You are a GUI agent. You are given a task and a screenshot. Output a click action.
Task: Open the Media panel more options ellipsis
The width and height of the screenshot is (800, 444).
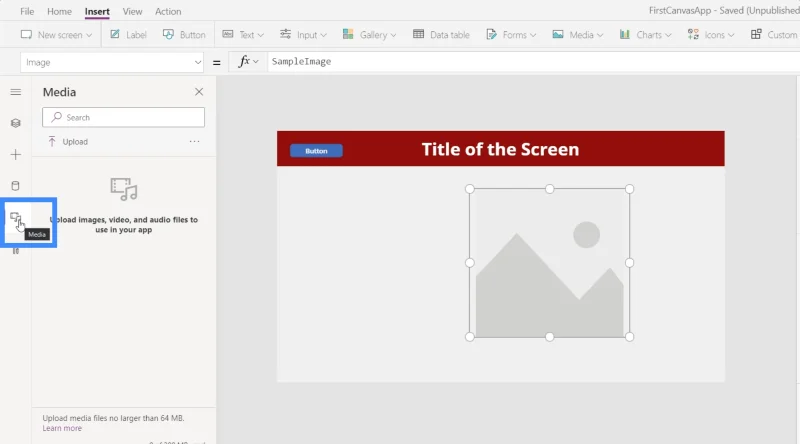click(x=194, y=141)
